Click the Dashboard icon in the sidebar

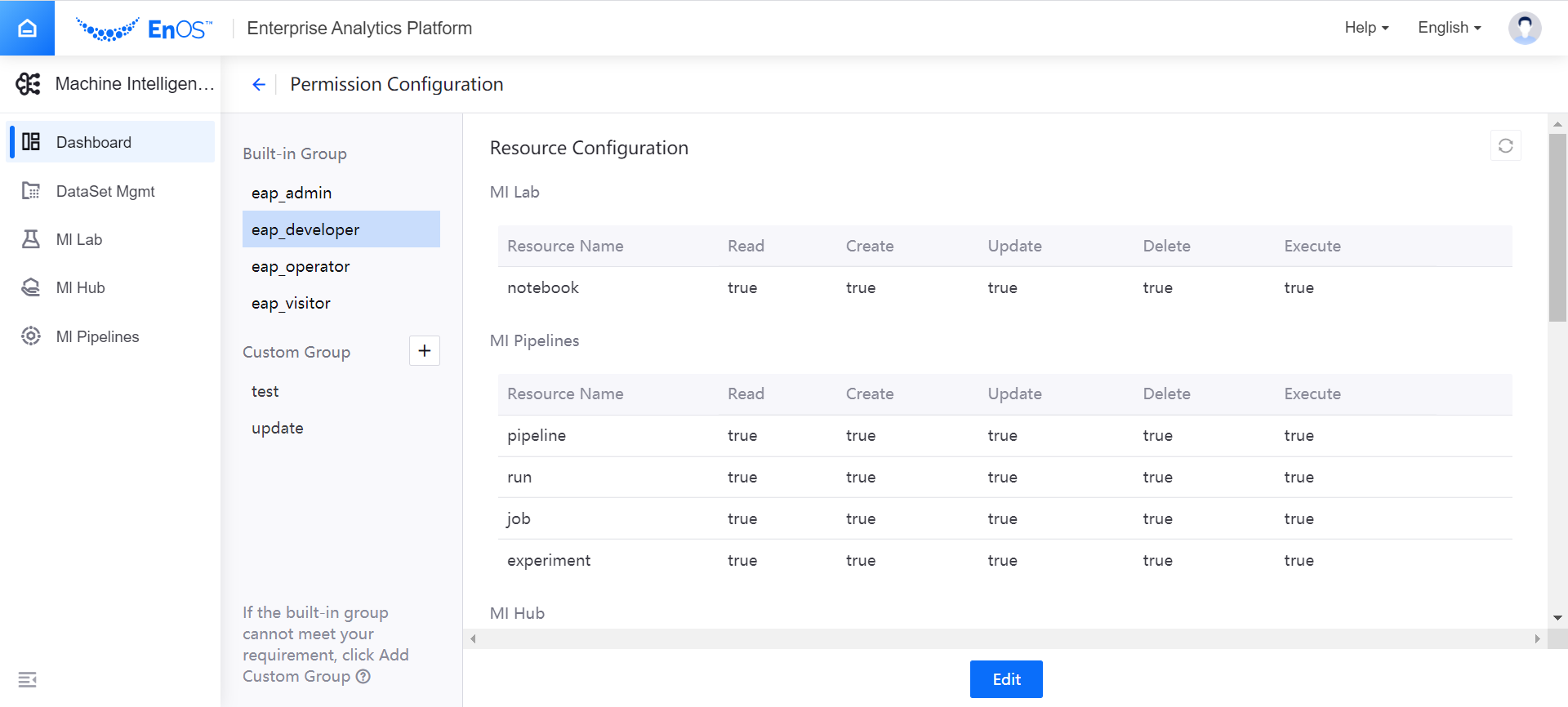point(31,142)
